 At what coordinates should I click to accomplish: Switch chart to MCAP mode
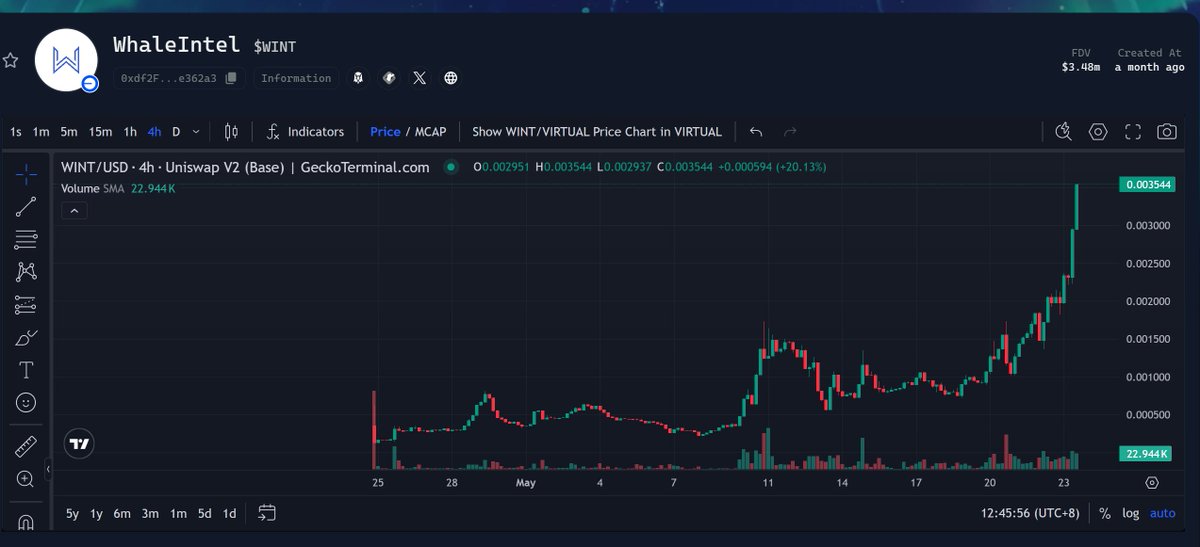[431, 132]
